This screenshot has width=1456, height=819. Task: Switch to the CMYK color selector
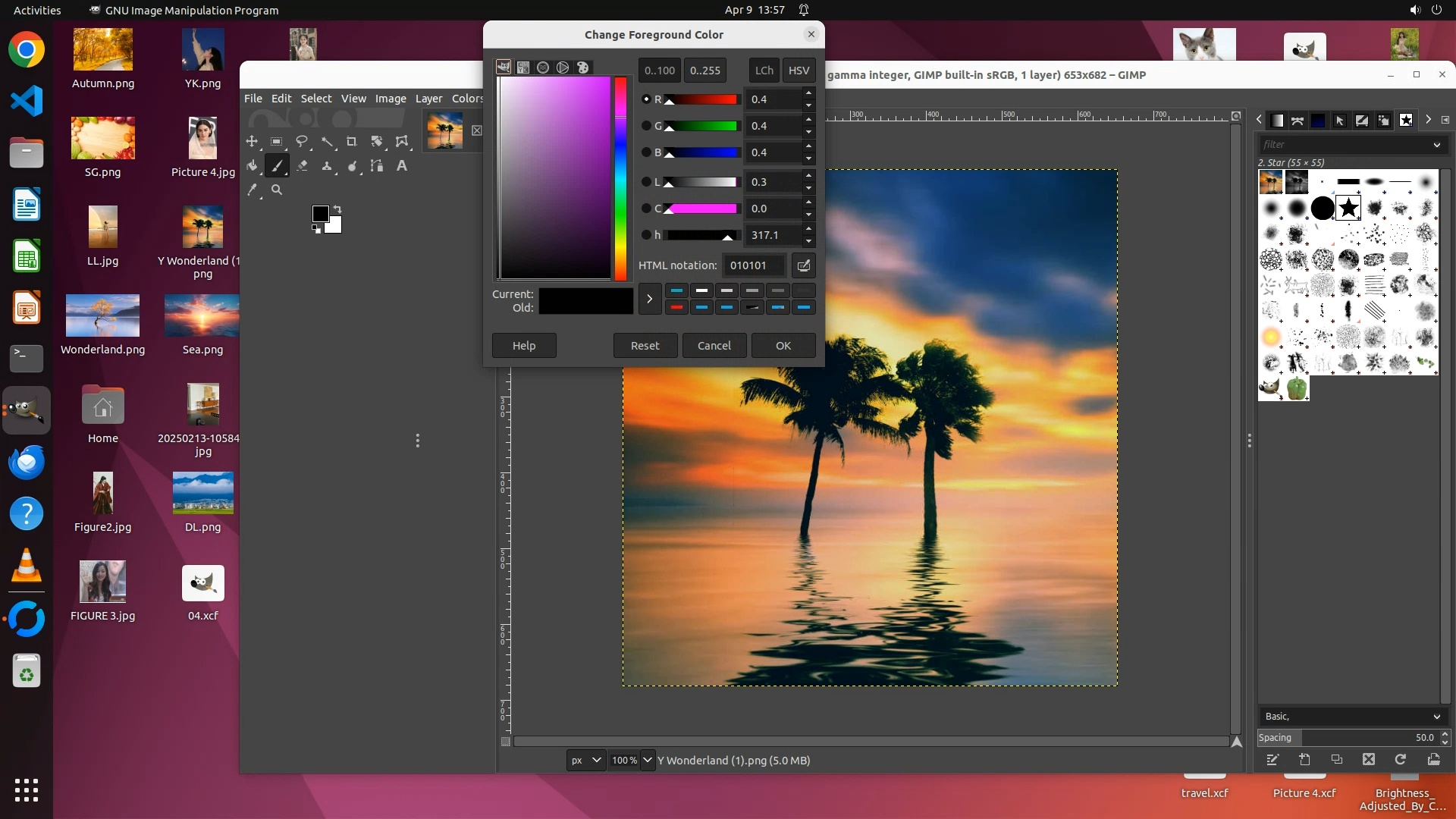(523, 67)
